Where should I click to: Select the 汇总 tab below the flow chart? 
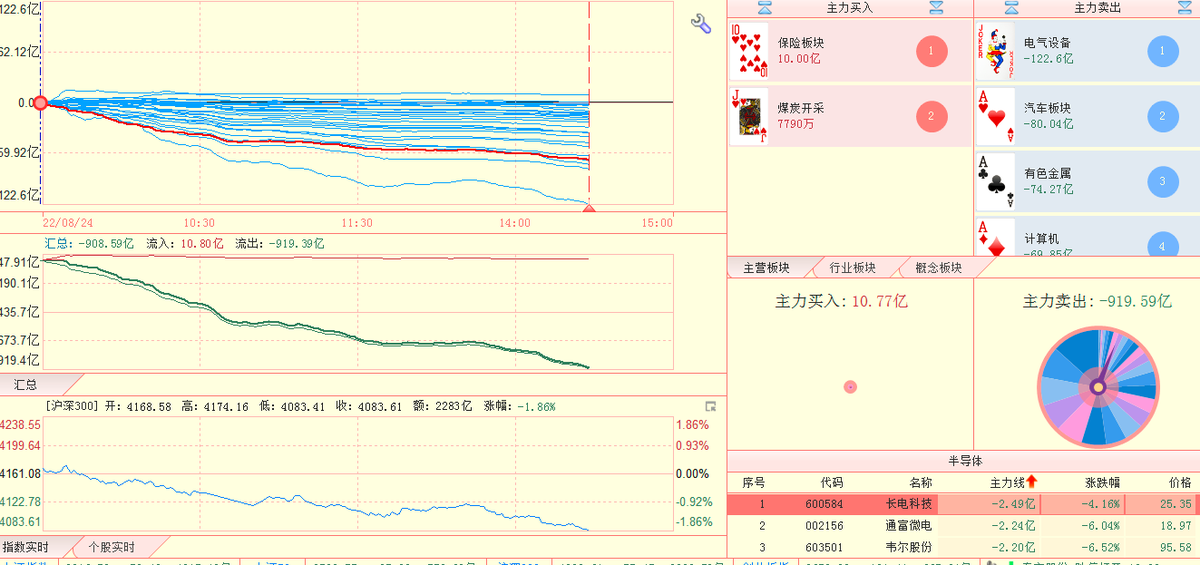[x=26, y=384]
